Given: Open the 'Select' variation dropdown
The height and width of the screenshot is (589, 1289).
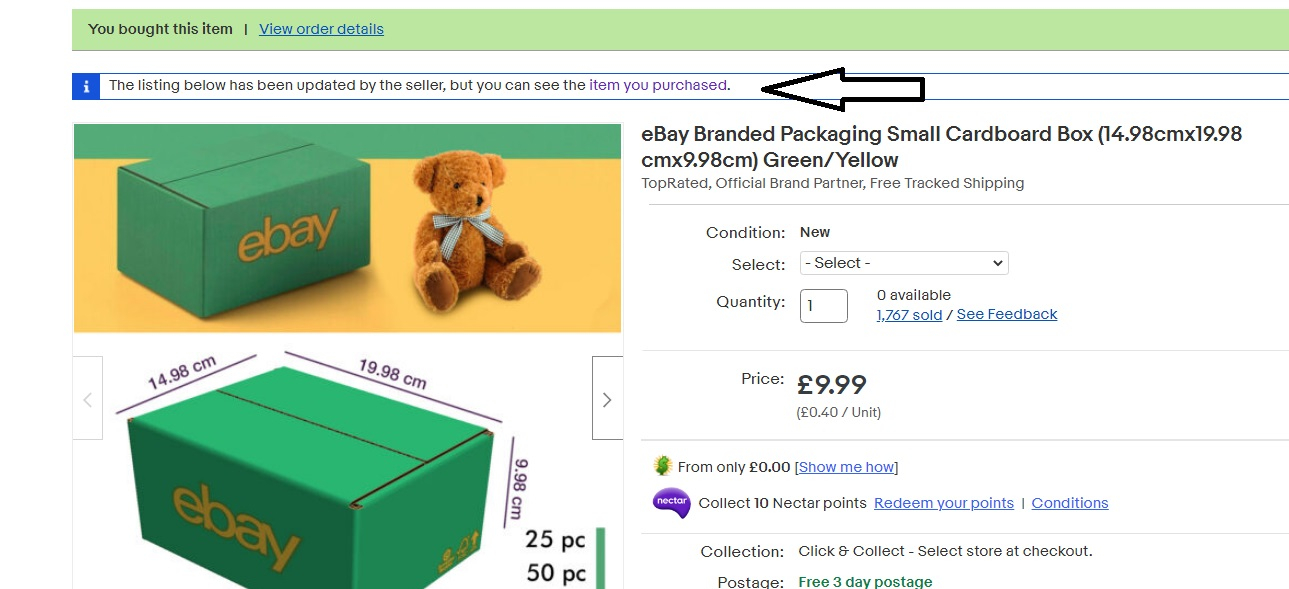Looking at the screenshot, I should coord(904,263).
